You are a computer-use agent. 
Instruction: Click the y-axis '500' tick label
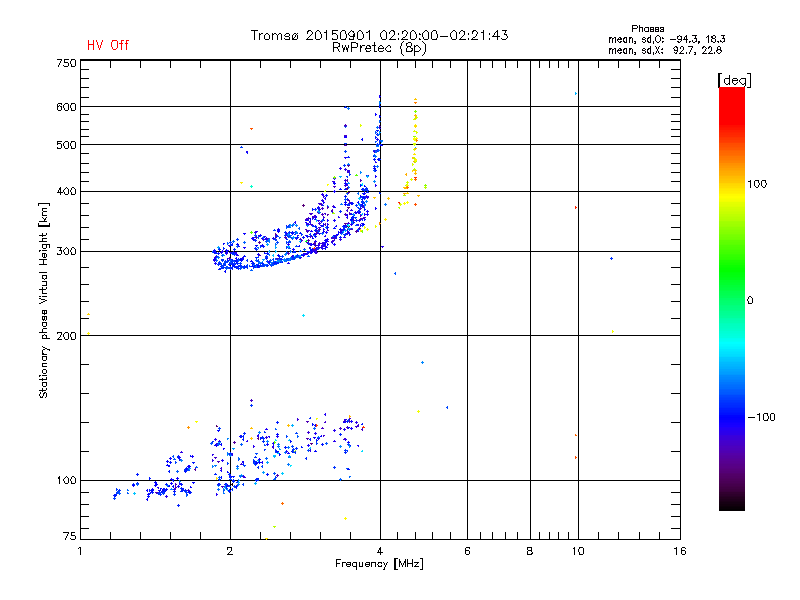click(x=66, y=145)
